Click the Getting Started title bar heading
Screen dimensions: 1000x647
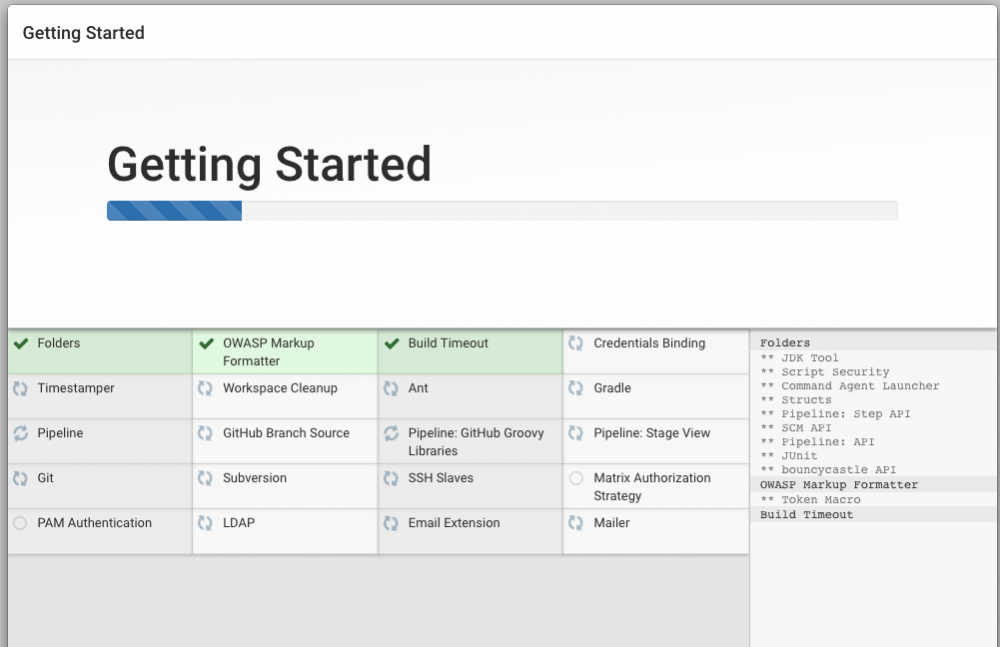pyautogui.click(x=83, y=32)
